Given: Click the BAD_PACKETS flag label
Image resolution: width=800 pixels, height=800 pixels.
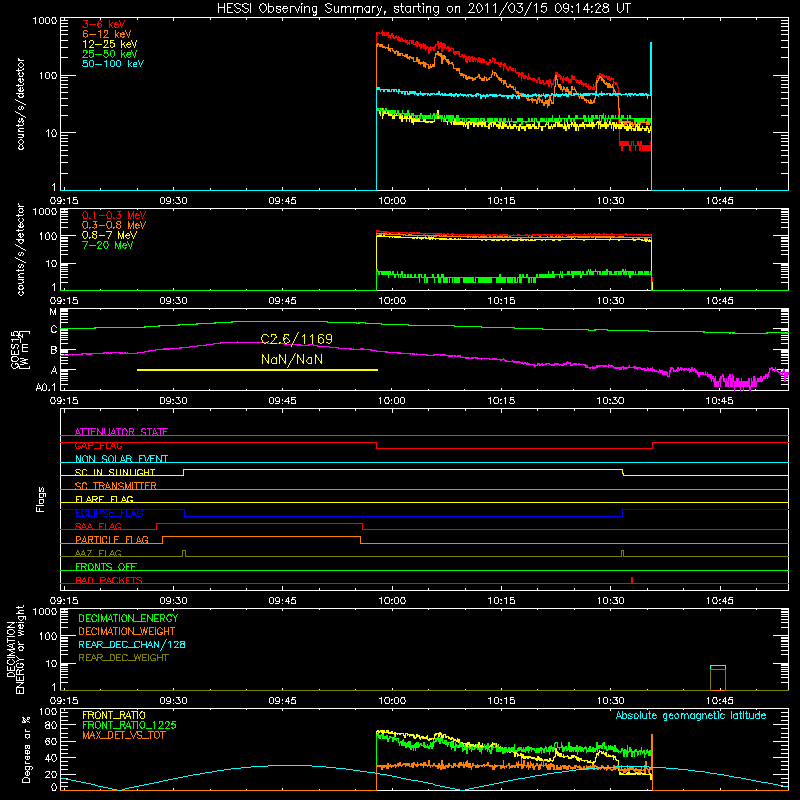Looking at the screenshot, I should click(x=109, y=580).
